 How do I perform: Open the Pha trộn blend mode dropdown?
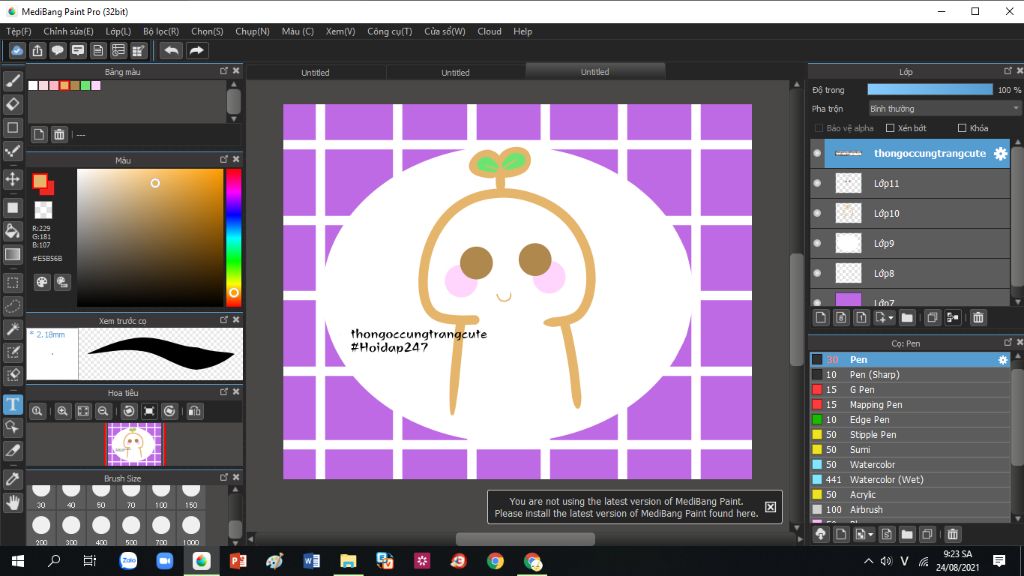[x=943, y=108]
